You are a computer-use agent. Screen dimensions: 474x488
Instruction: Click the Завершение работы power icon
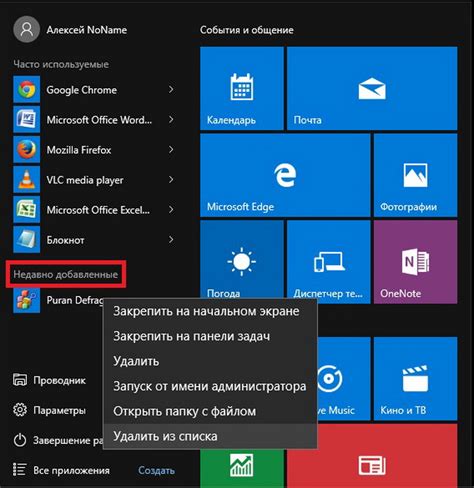20,440
